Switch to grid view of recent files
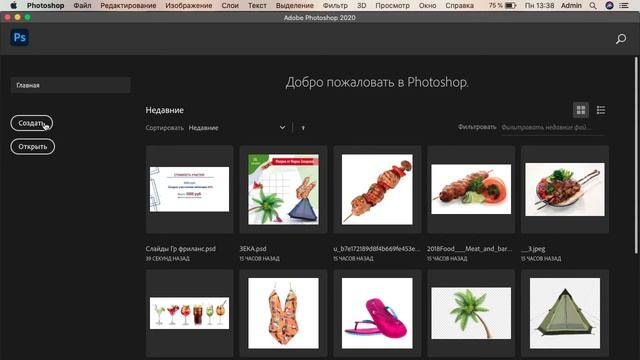 [581, 110]
